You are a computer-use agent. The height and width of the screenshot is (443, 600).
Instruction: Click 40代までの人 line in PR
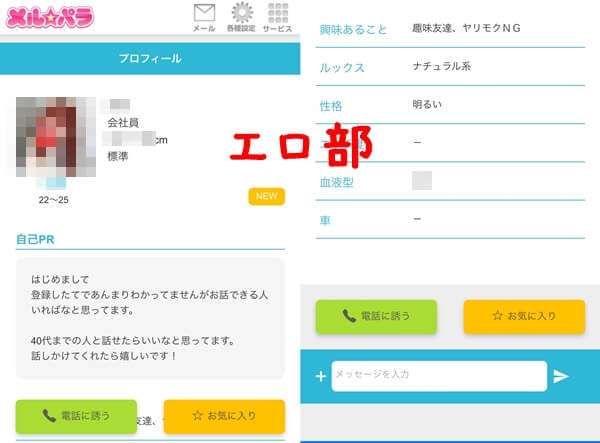click(133, 340)
